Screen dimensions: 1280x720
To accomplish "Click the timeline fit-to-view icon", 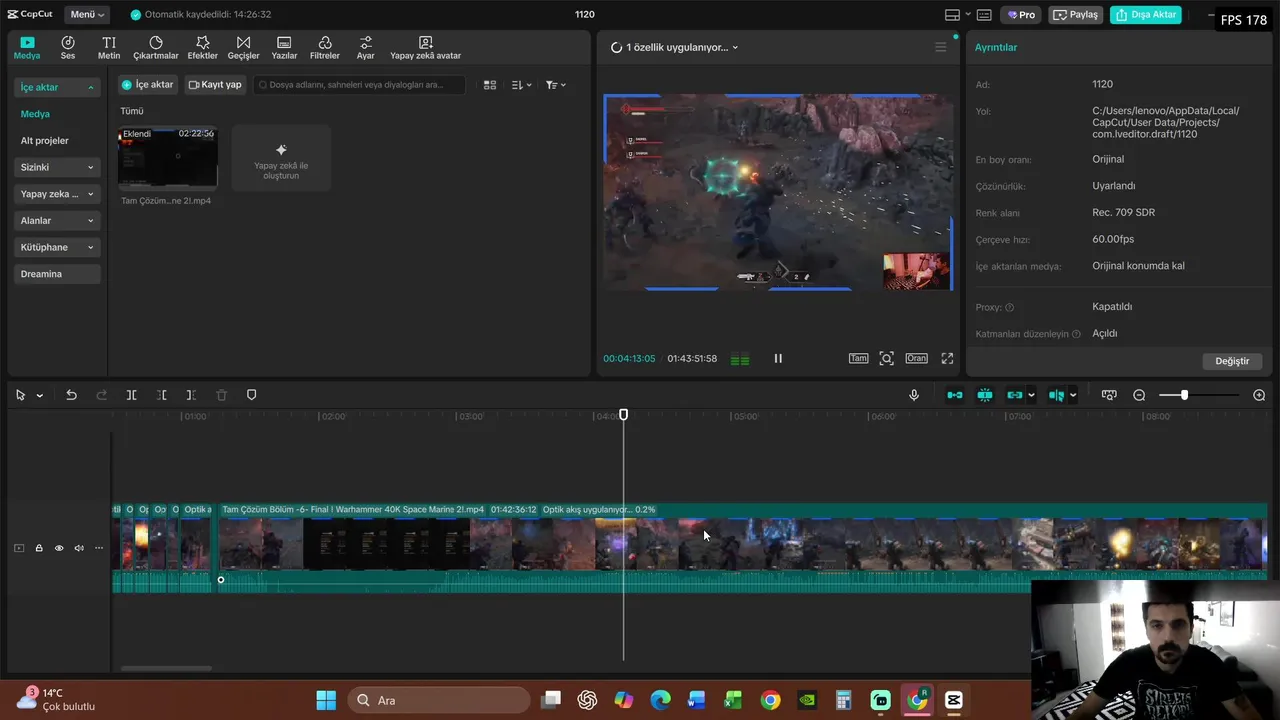I will [1109, 395].
